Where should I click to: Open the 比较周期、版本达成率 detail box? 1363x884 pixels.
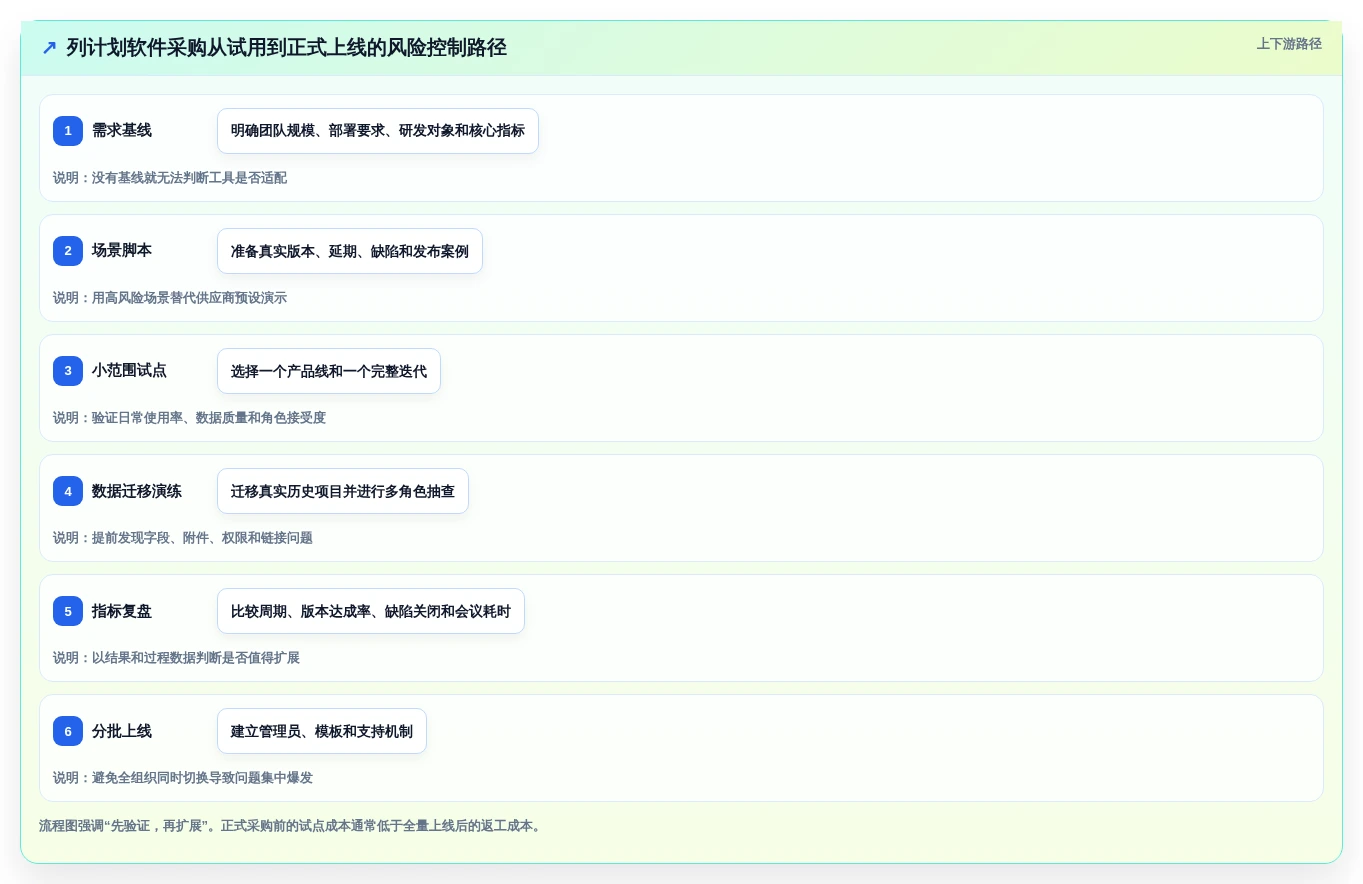pos(371,611)
